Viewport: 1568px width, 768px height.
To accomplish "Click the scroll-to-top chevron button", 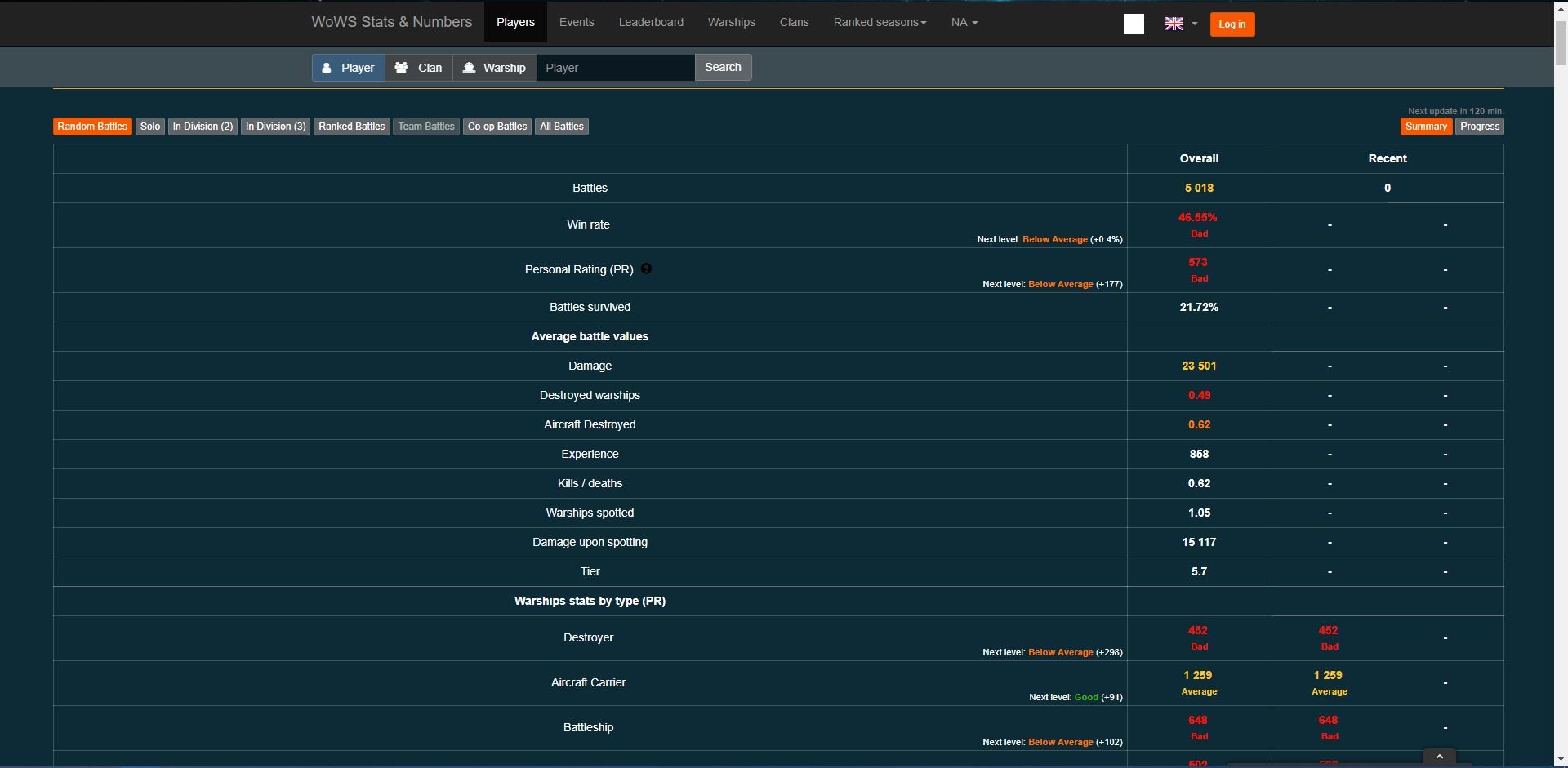I will point(1439,757).
